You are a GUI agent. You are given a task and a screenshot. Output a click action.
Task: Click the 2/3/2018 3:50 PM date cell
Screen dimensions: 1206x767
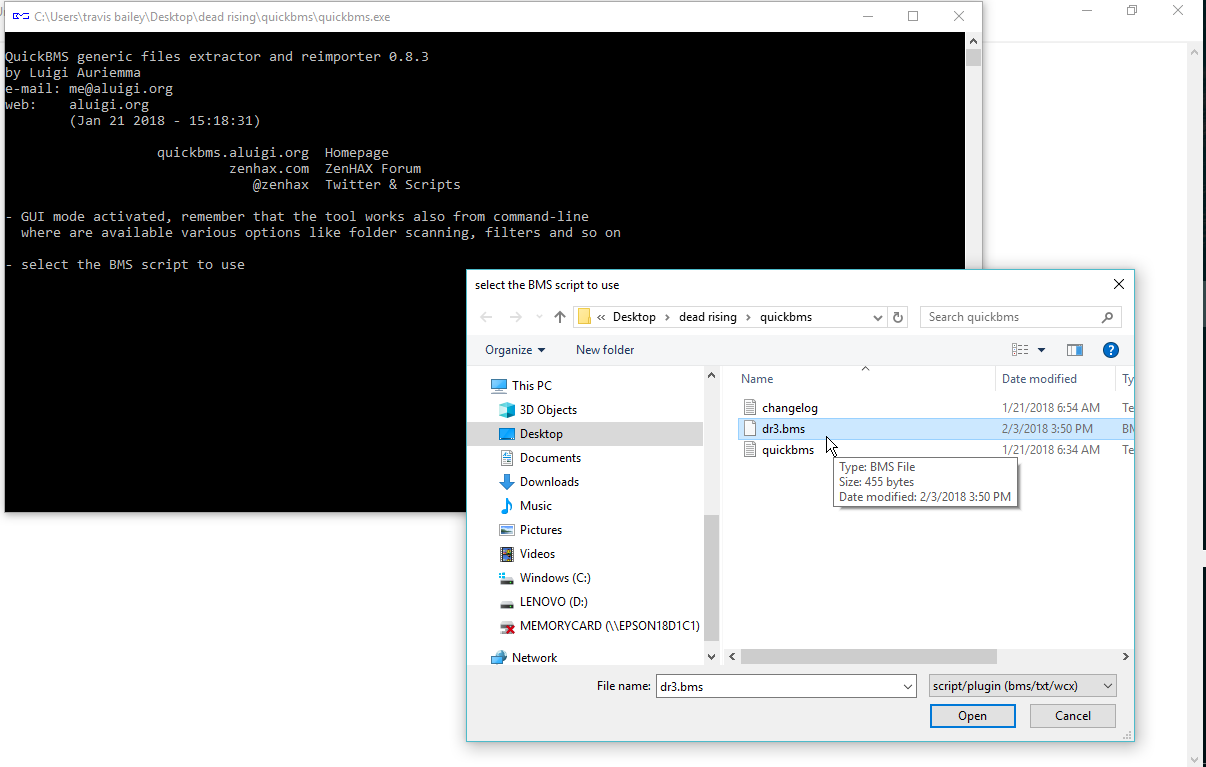pyautogui.click(x=1047, y=429)
